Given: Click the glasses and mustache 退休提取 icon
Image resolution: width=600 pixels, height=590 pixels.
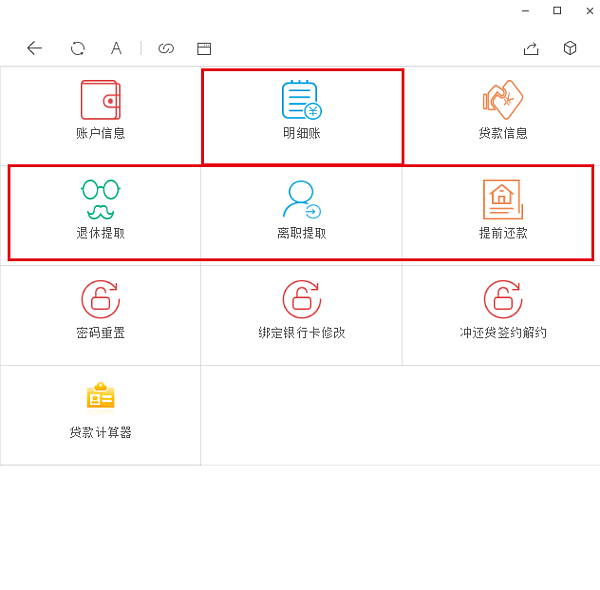Looking at the screenshot, I should 100,199.
